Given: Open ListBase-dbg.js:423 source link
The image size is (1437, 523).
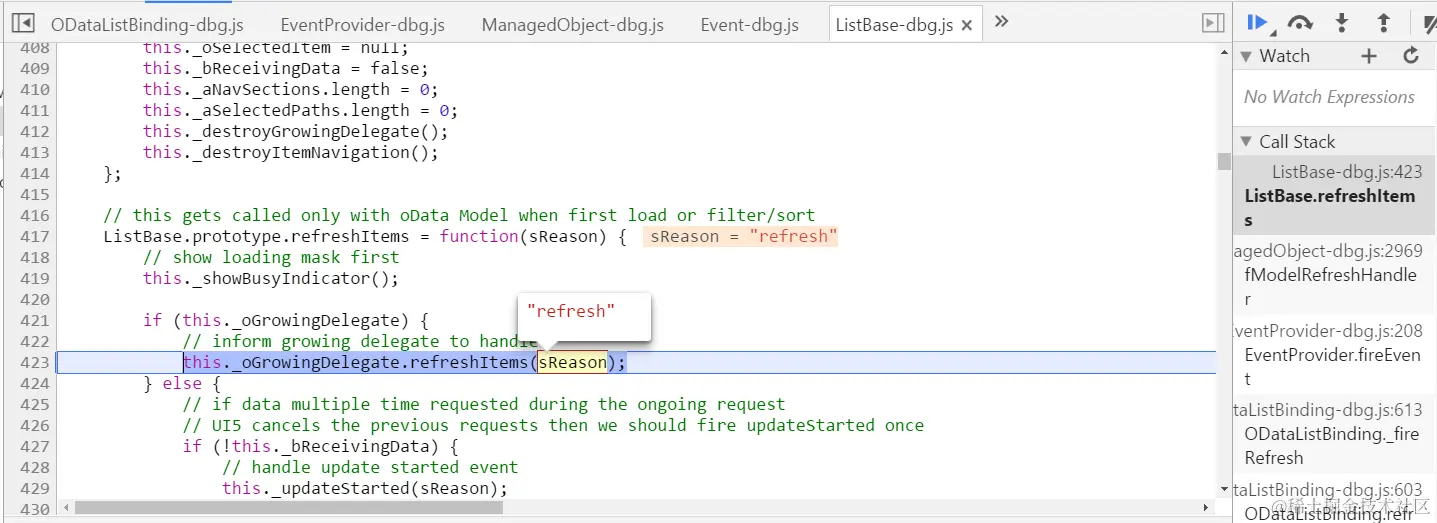Looking at the screenshot, I should [x=1347, y=172].
